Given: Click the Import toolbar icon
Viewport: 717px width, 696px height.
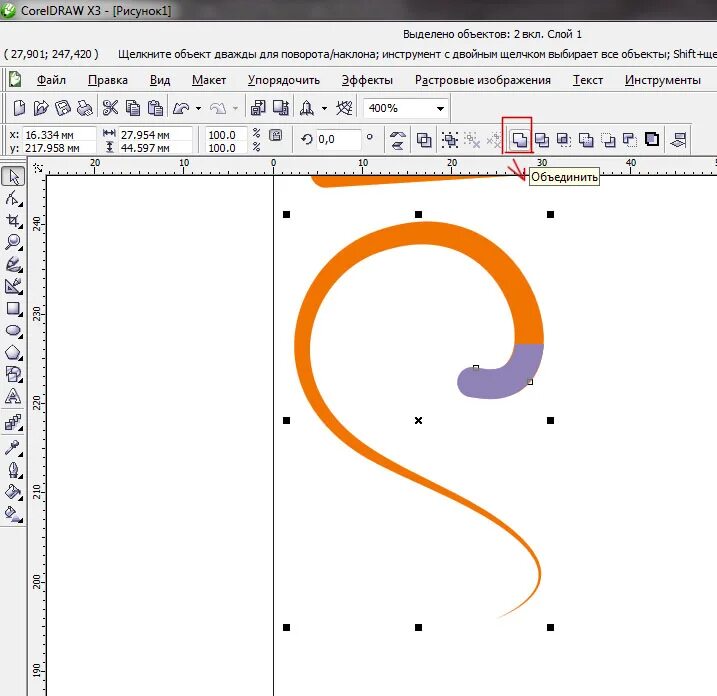Looking at the screenshot, I should 258,108.
